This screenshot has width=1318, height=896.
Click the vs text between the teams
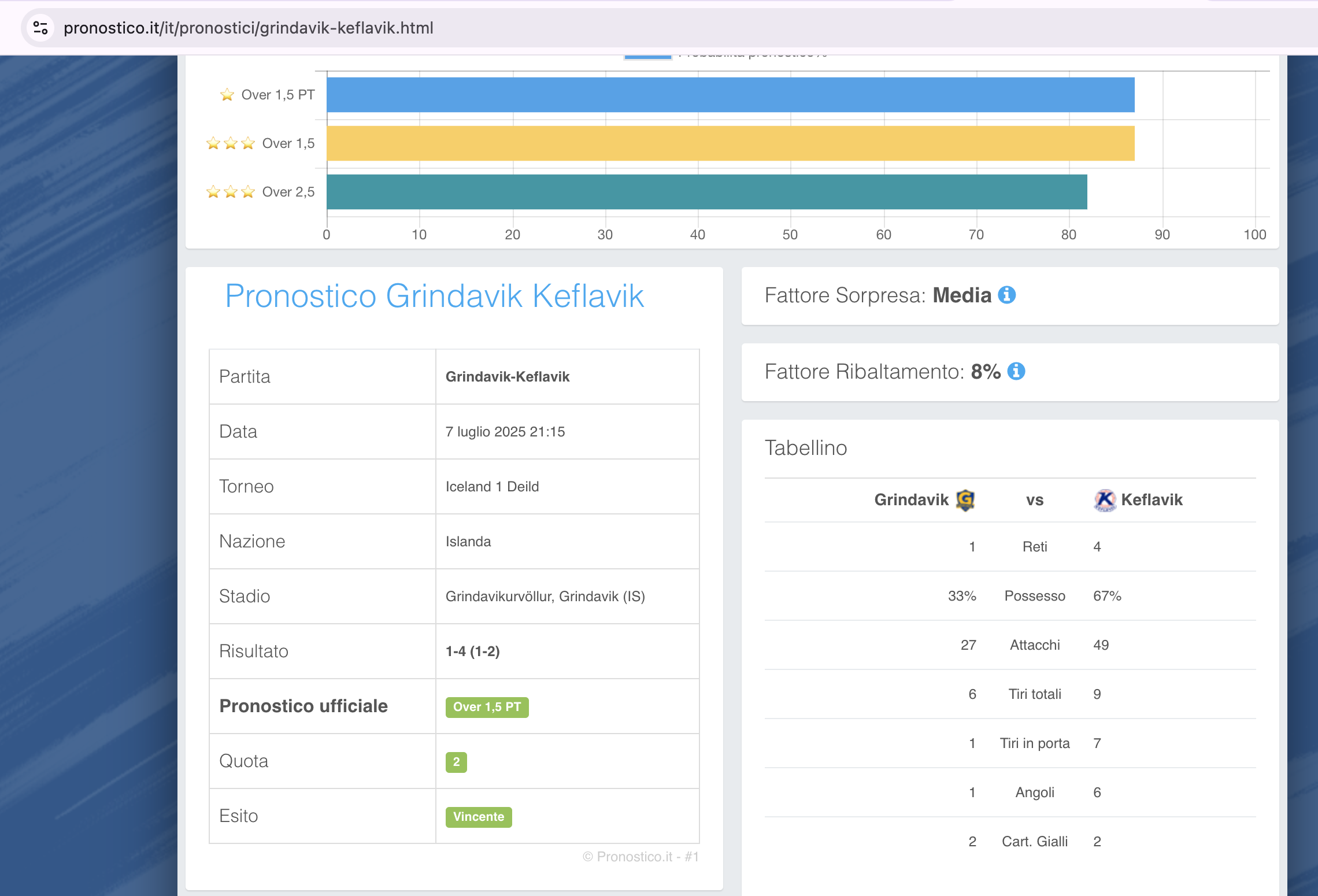pyautogui.click(x=1035, y=500)
